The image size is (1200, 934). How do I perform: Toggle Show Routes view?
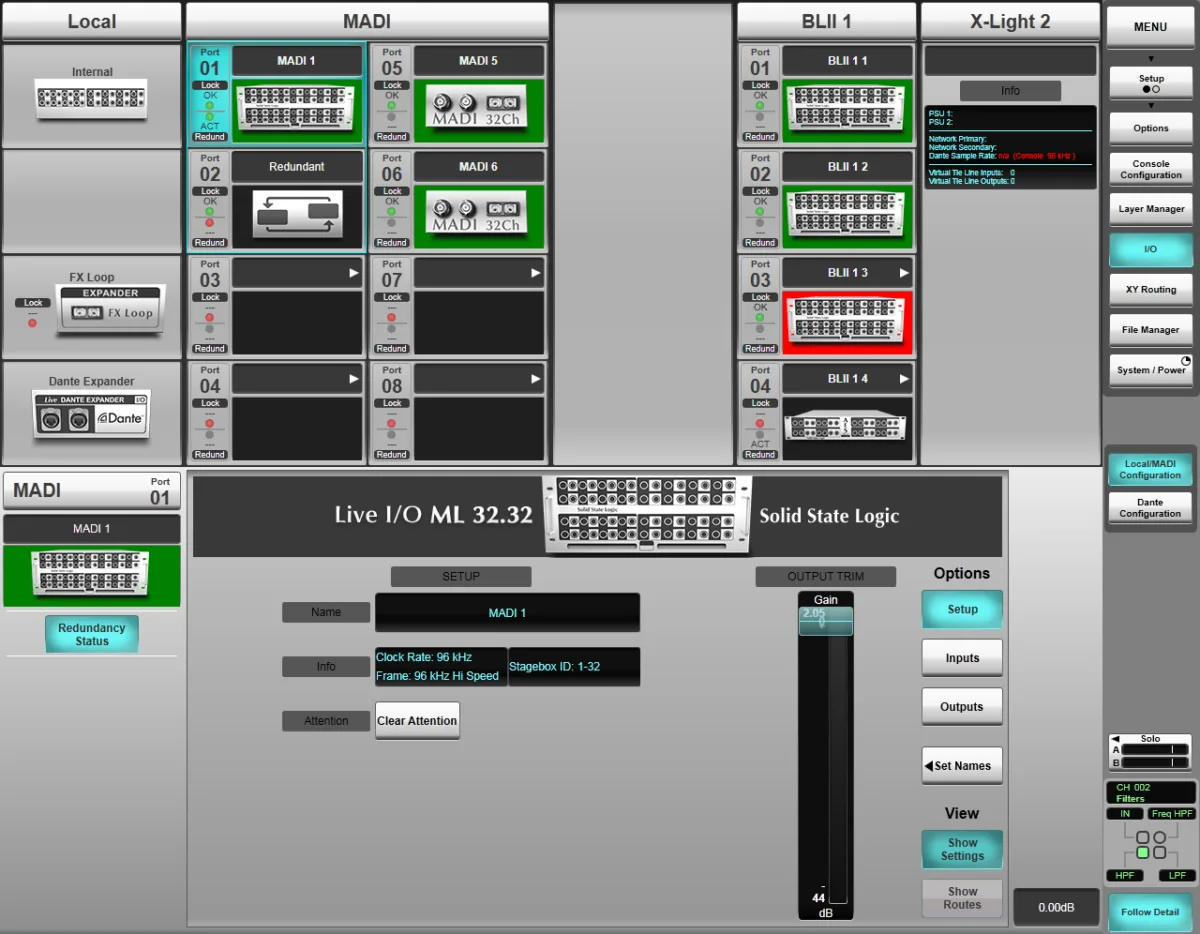[962, 898]
